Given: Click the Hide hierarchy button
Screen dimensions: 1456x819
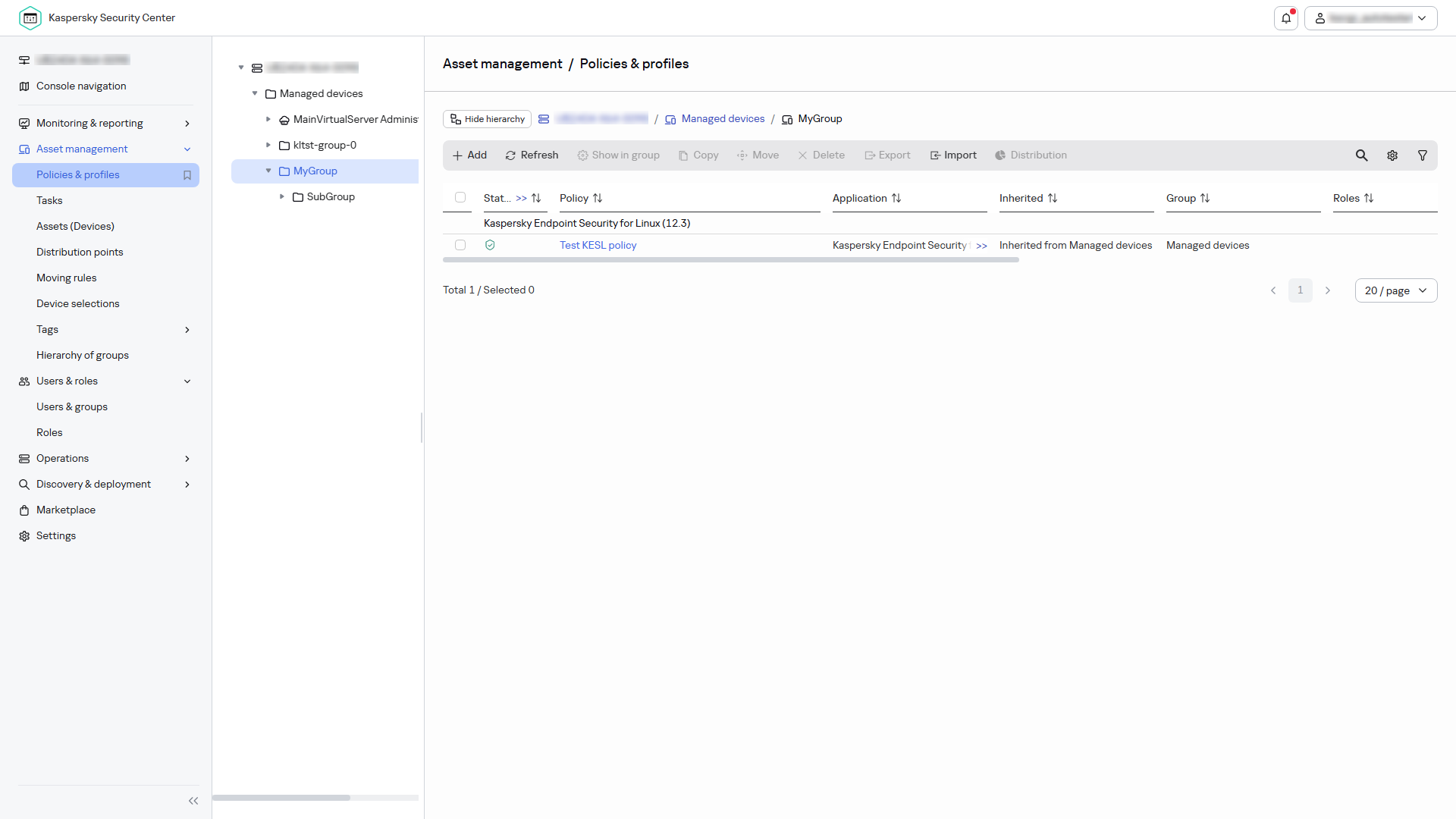Looking at the screenshot, I should [487, 119].
